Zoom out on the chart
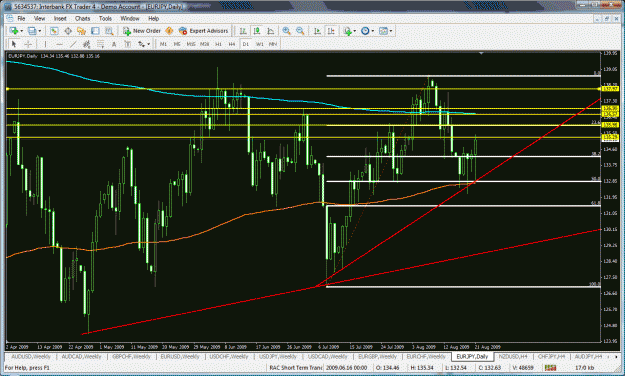 300,31
